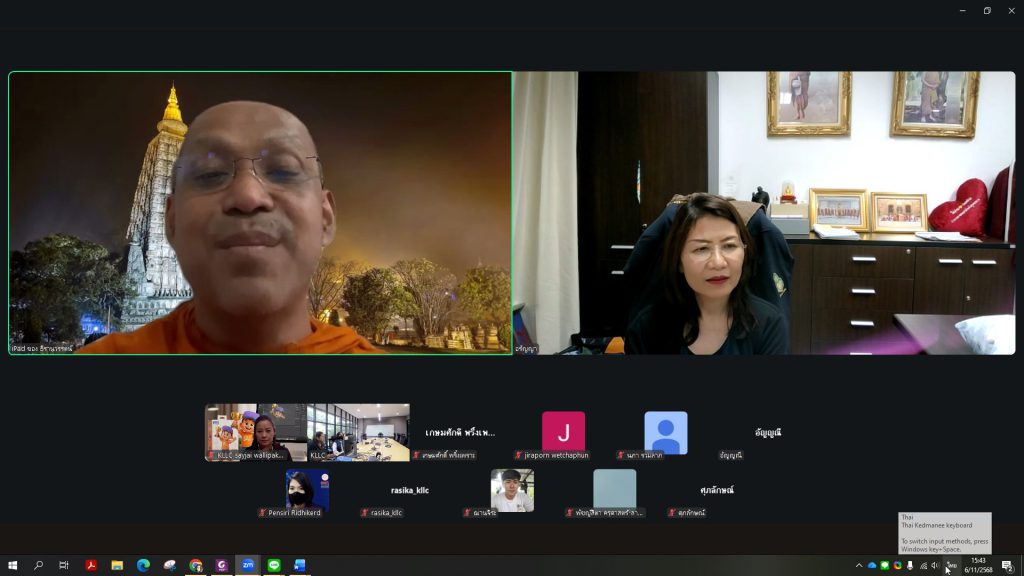The height and width of the screenshot is (576, 1024).
Task: Select the rasika_kllc participant tile
Action: coord(409,491)
